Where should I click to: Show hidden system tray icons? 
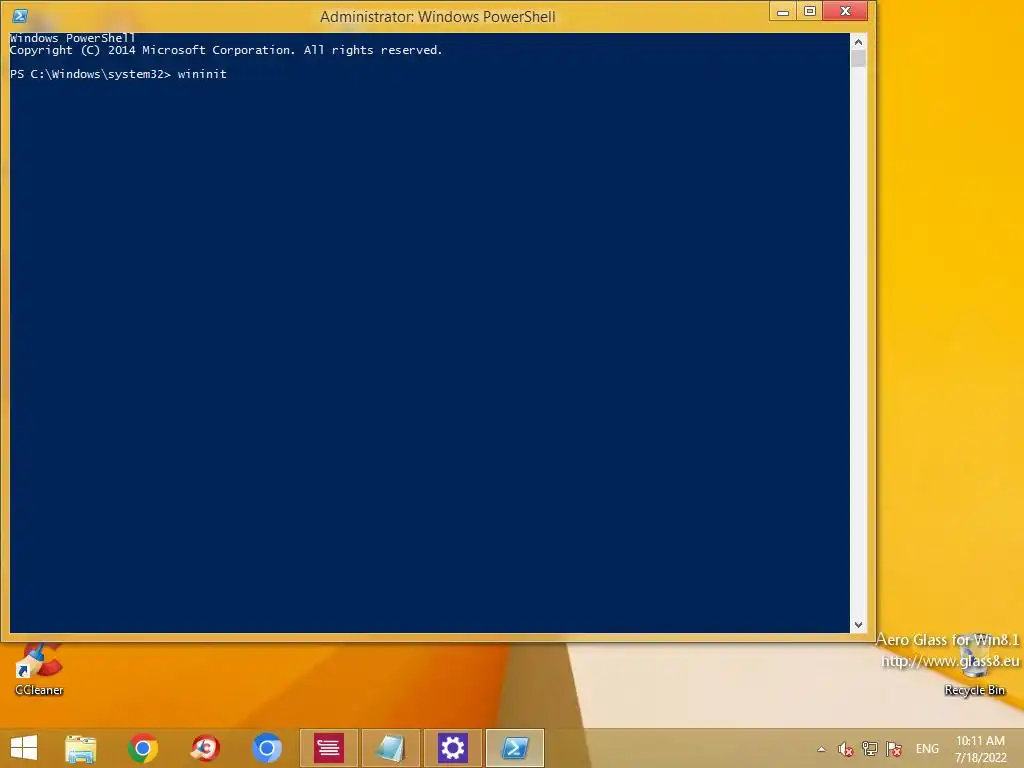coord(821,749)
